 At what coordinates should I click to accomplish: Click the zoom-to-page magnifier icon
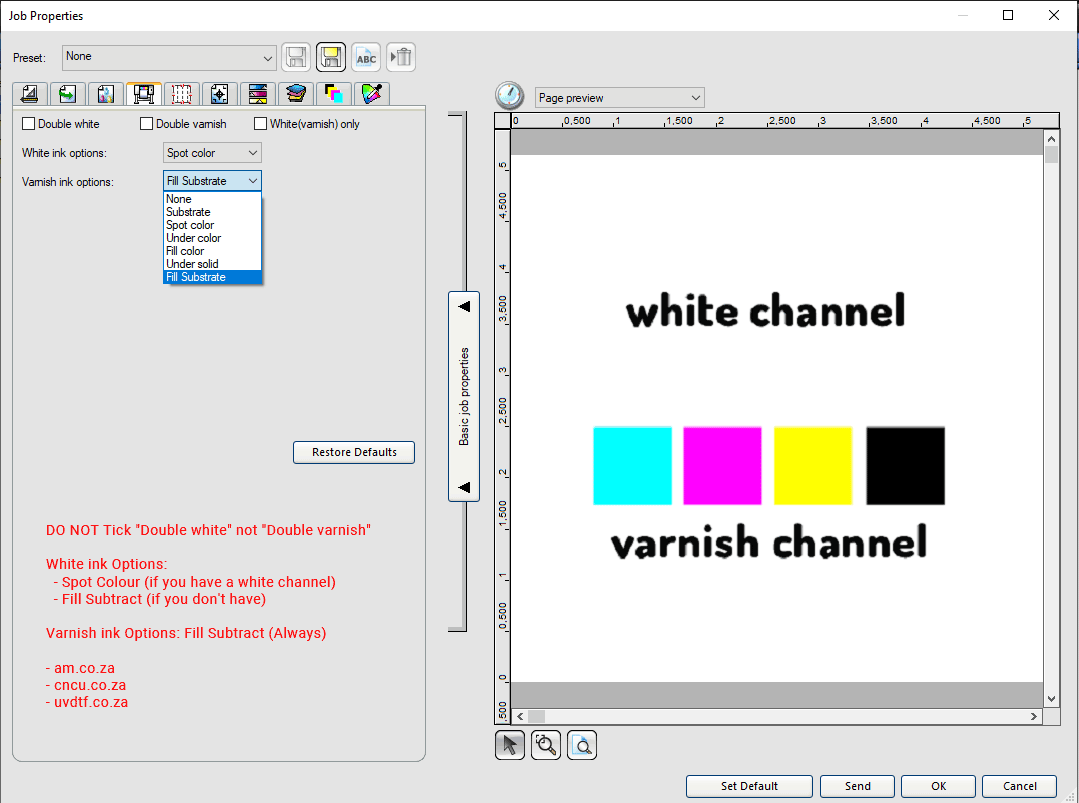582,745
